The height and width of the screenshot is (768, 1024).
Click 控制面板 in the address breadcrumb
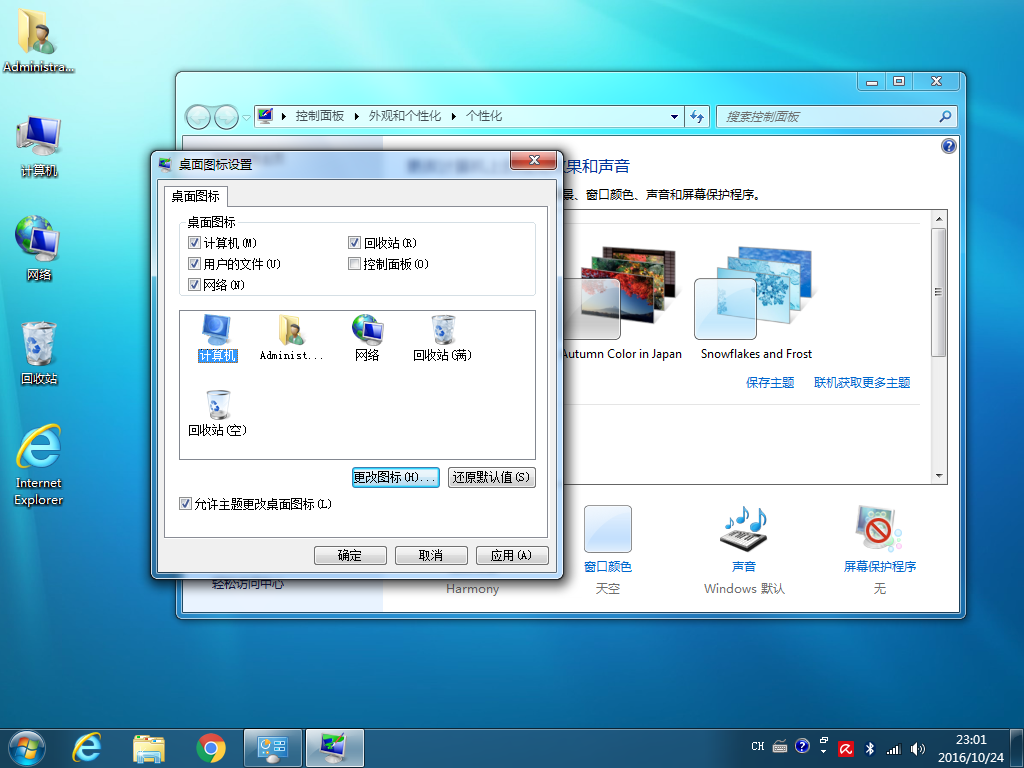(x=319, y=116)
